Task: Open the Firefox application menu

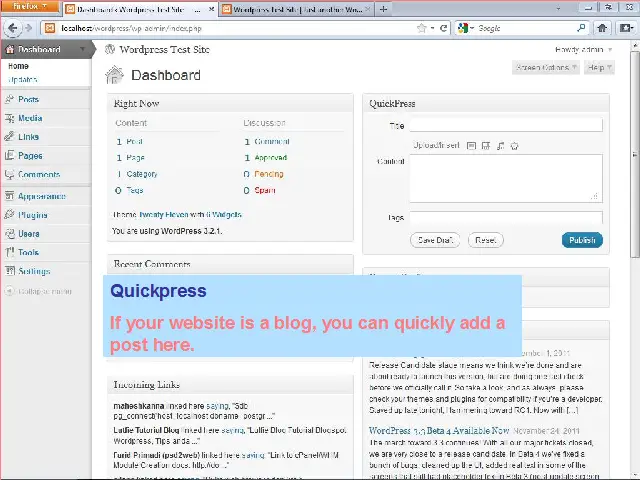Action: [30, 7]
